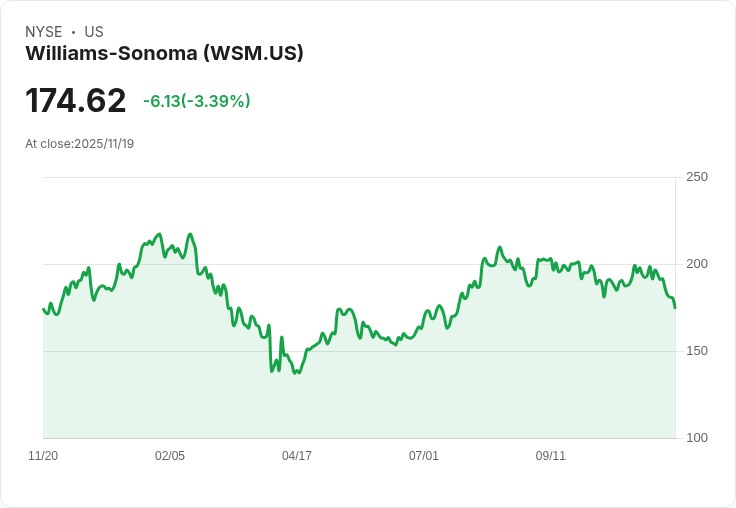Click the chart line's highest peak near 02/05
This screenshot has height=508, width=736.
160,234
